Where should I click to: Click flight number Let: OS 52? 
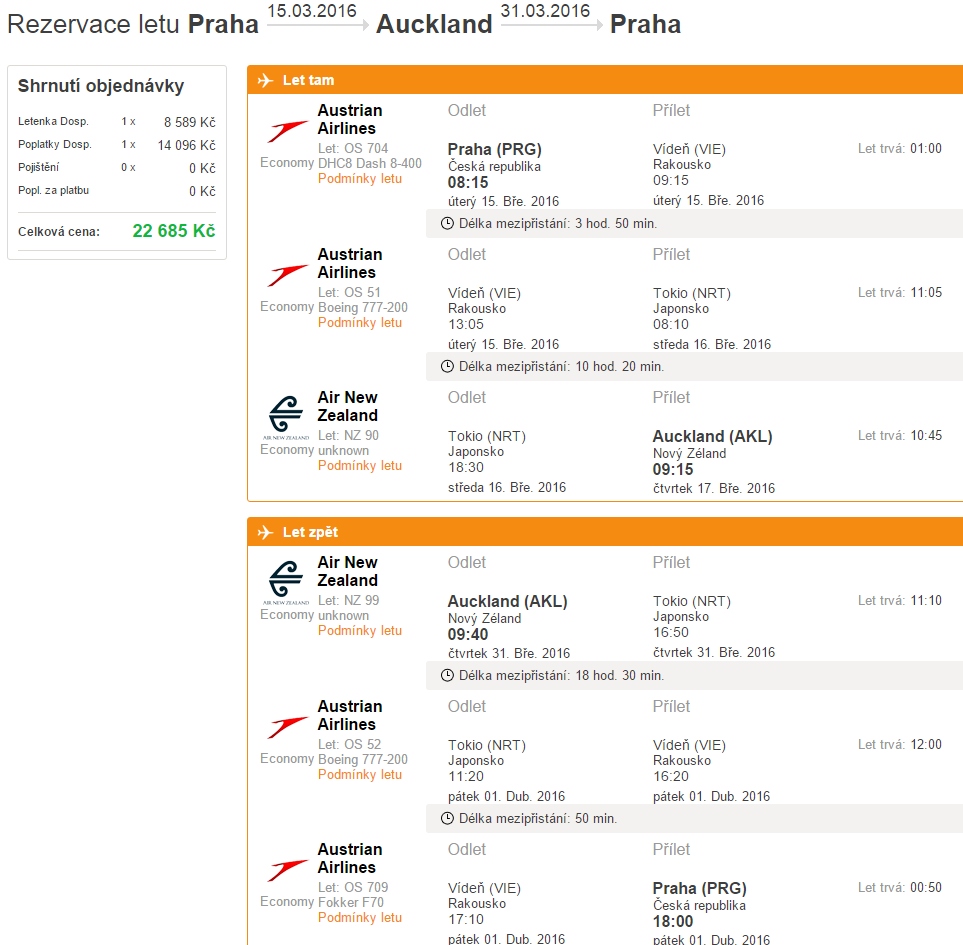pyautogui.click(x=349, y=744)
